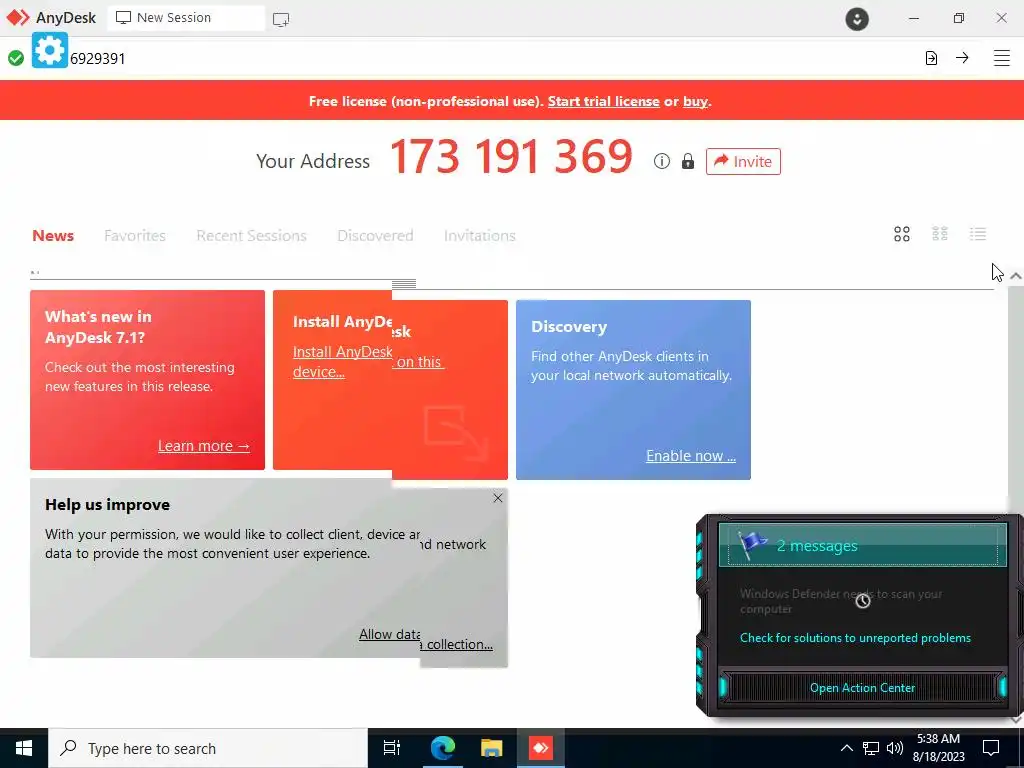The width and height of the screenshot is (1024, 768).
Task: Select small tiles view icon
Action: click(940, 234)
